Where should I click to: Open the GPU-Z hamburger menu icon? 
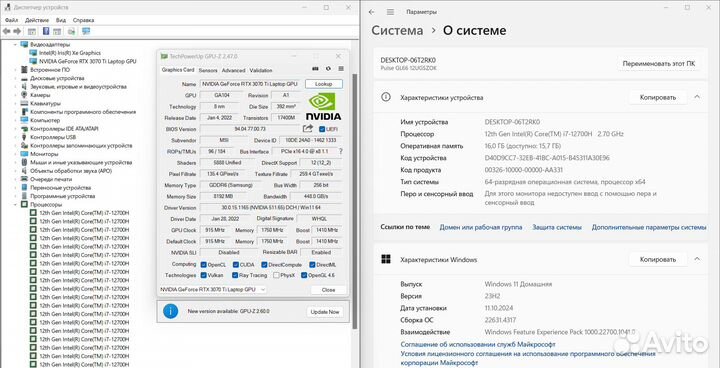coord(341,69)
